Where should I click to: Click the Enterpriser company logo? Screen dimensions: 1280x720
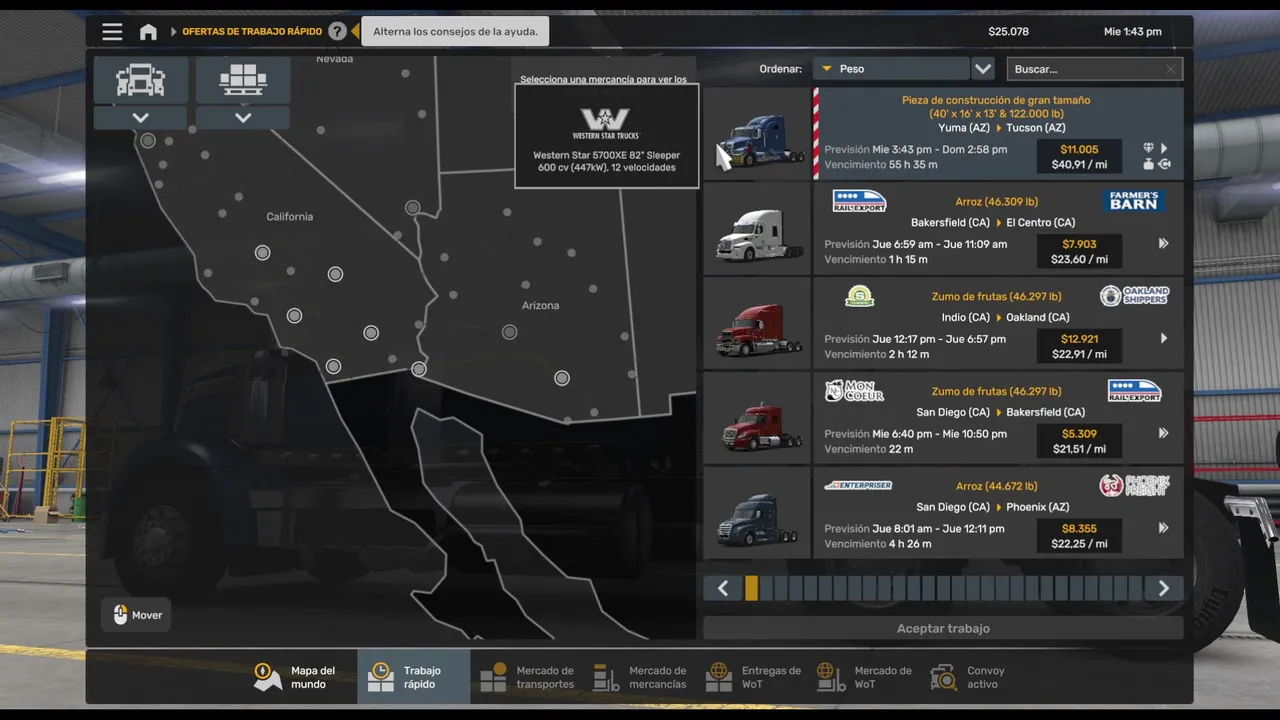click(858, 485)
